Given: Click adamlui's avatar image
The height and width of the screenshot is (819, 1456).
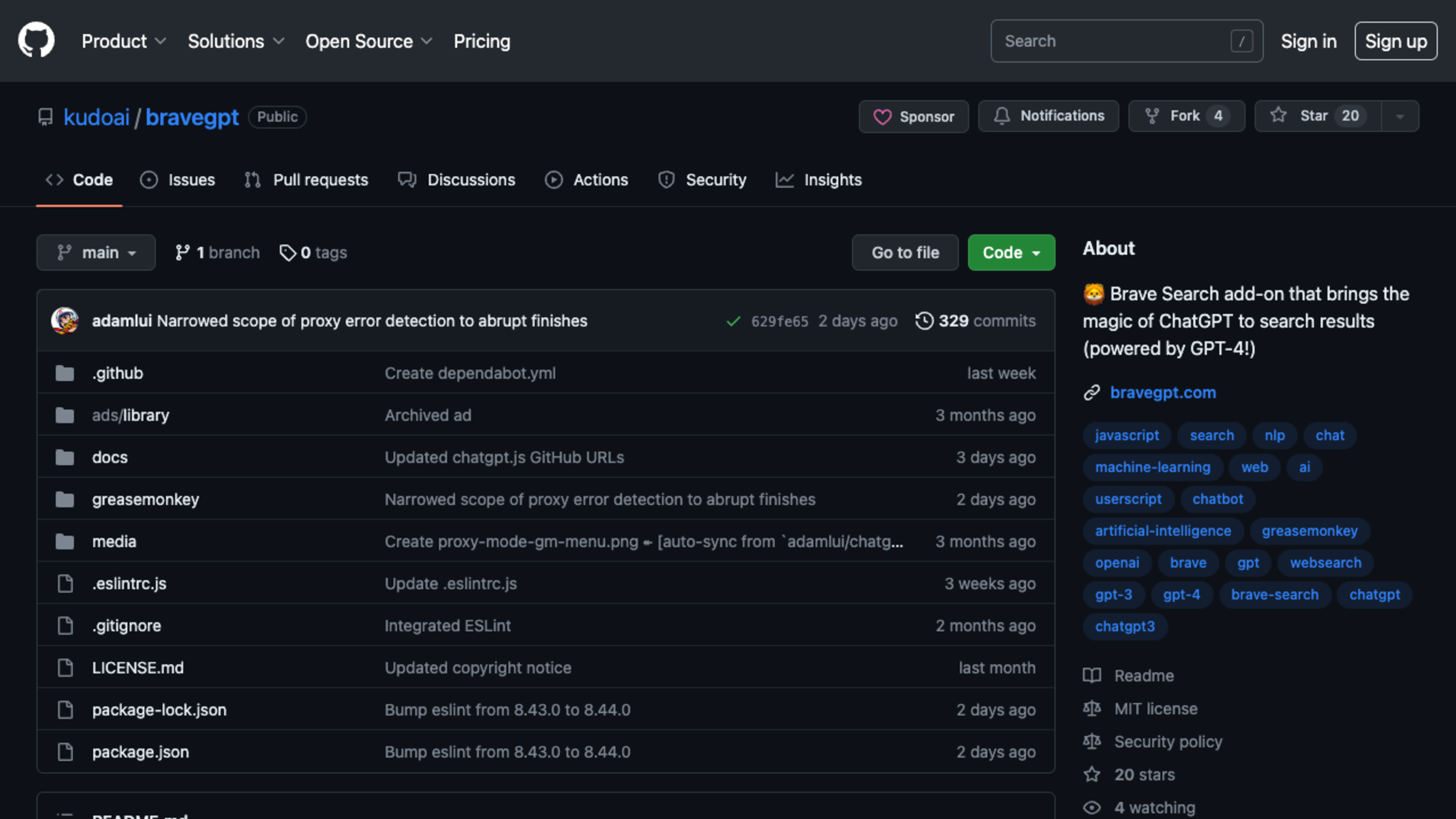Looking at the screenshot, I should (x=64, y=320).
